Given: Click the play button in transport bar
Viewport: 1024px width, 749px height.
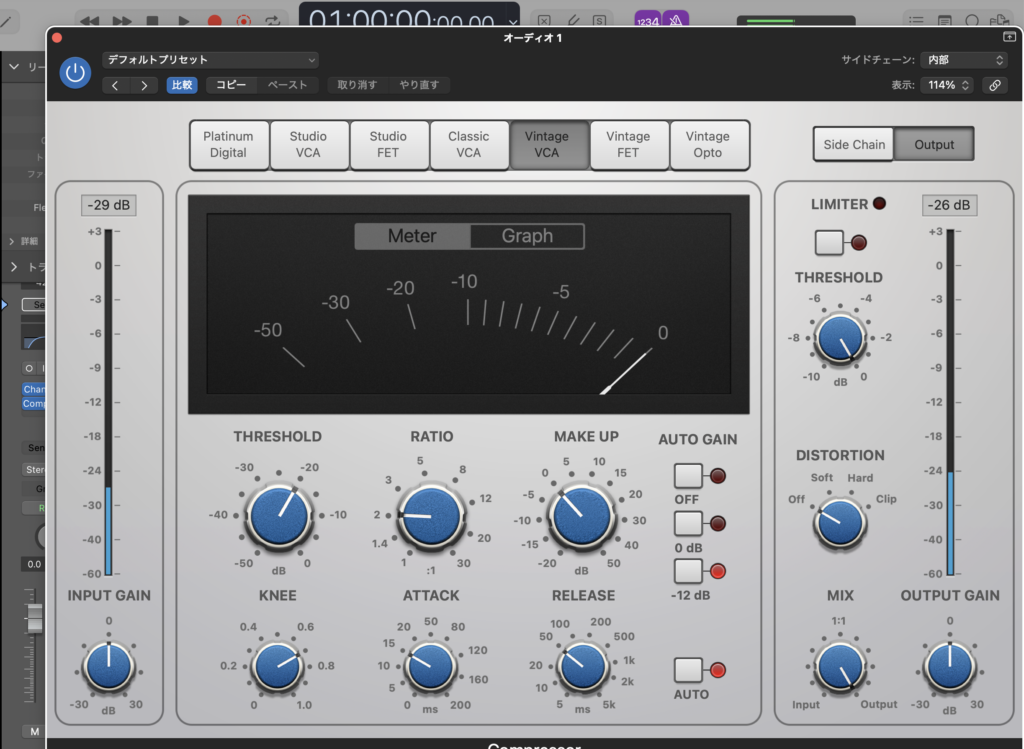Looking at the screenshot, I should (184, 20).
